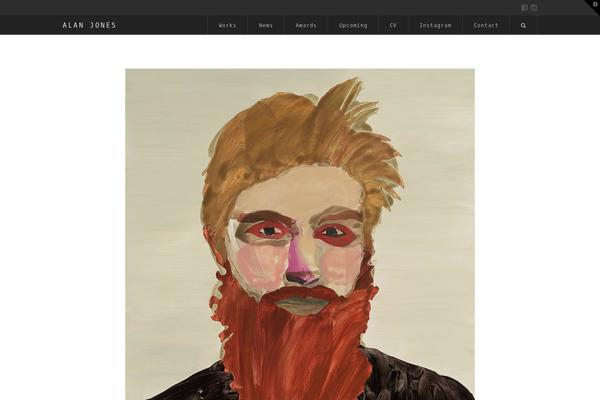Screen dimensions: 600x400
Task: Open the CV page
Action: (393, 25)
